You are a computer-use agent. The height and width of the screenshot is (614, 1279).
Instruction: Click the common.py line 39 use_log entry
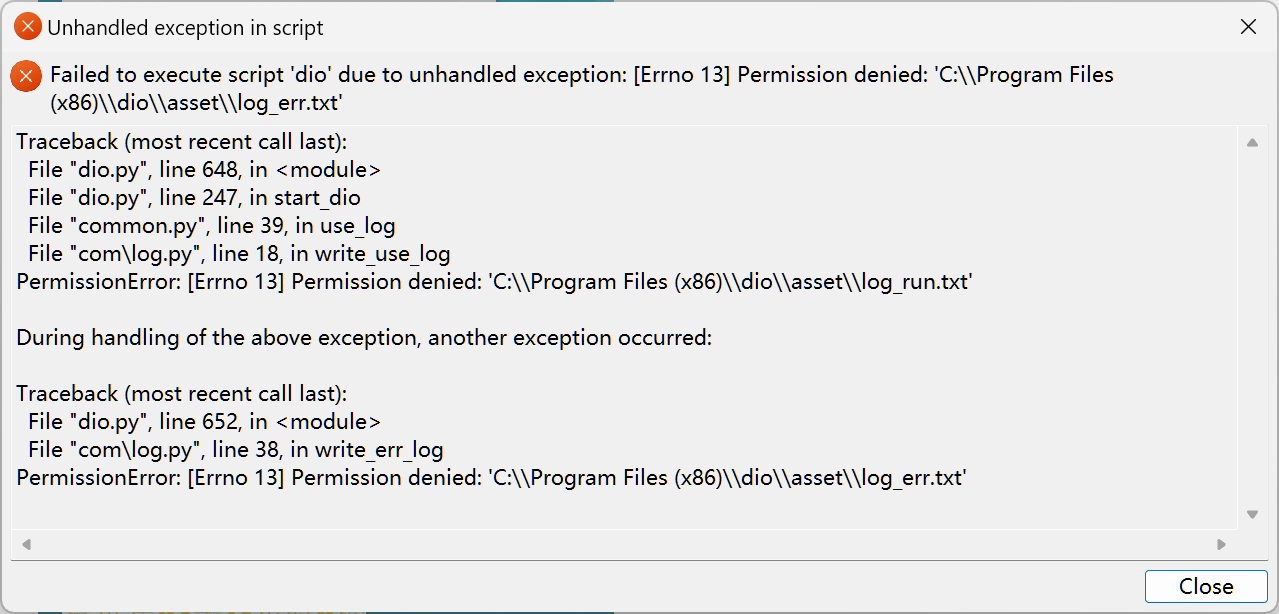(211, 226)
